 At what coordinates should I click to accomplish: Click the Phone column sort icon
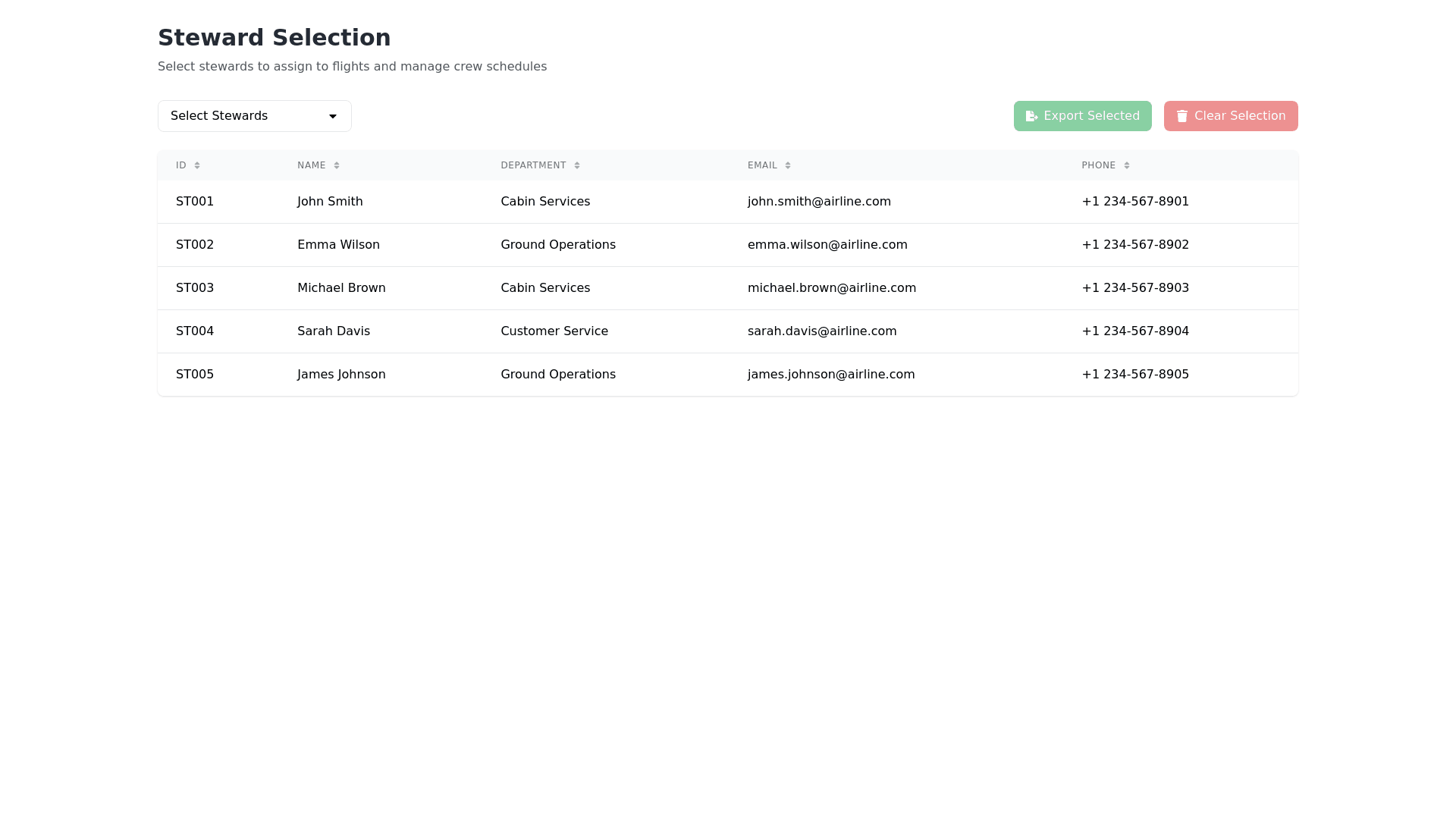tap(1127, 165)
